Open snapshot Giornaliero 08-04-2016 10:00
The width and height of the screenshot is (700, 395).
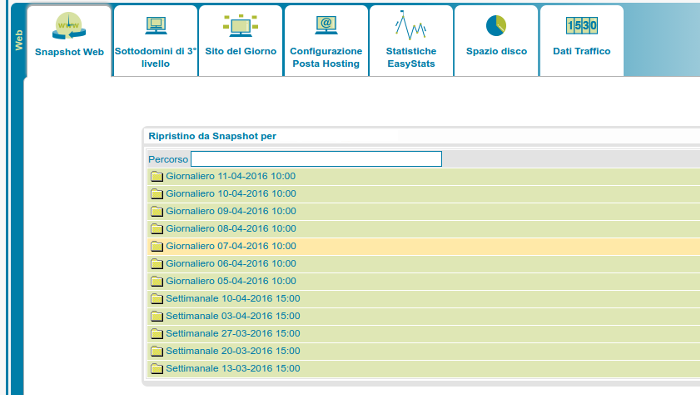[x=231, y=228]
